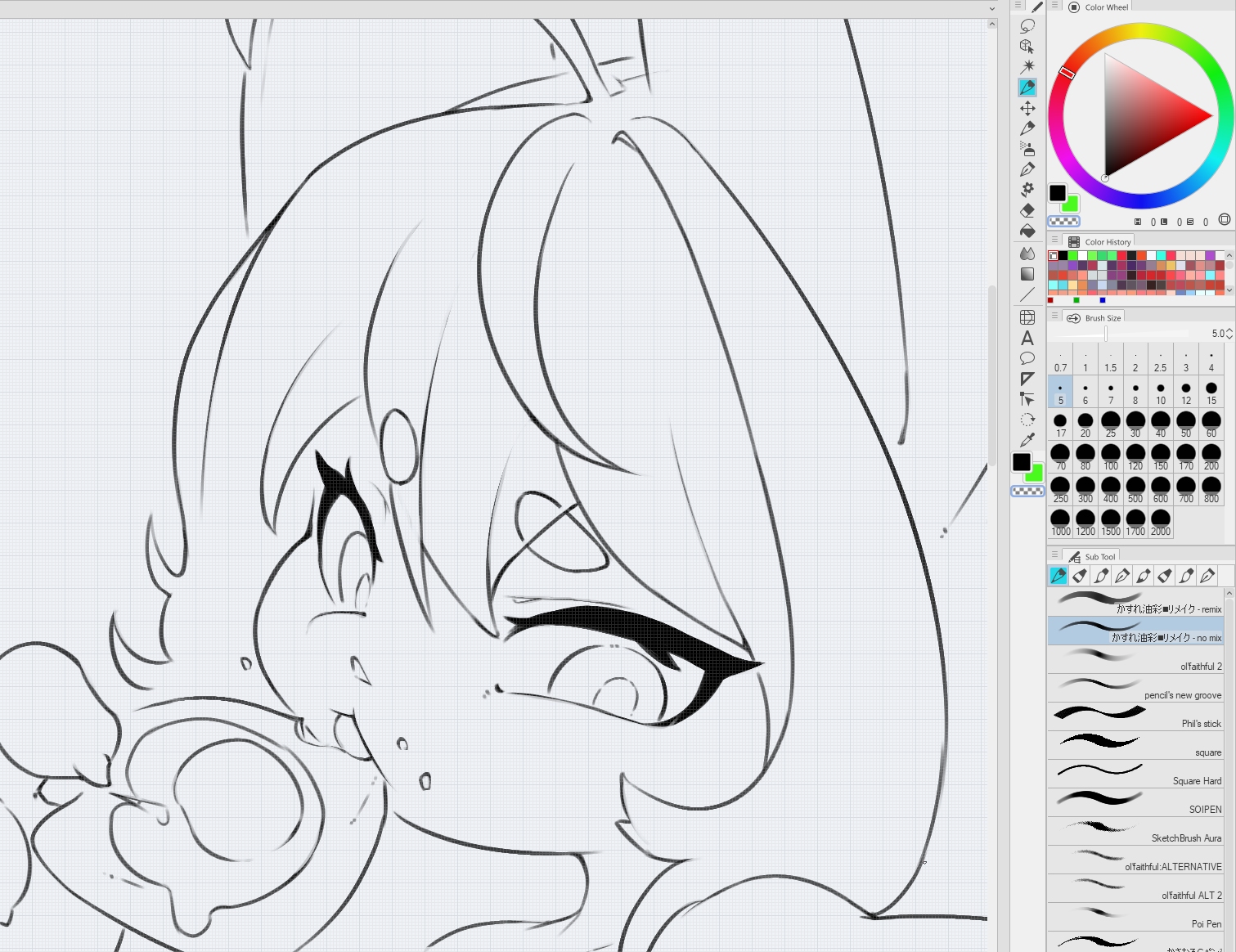Select transparent color in the tool palette
The height and width of the screenshot is (952, 1236).
(1027, 492)
